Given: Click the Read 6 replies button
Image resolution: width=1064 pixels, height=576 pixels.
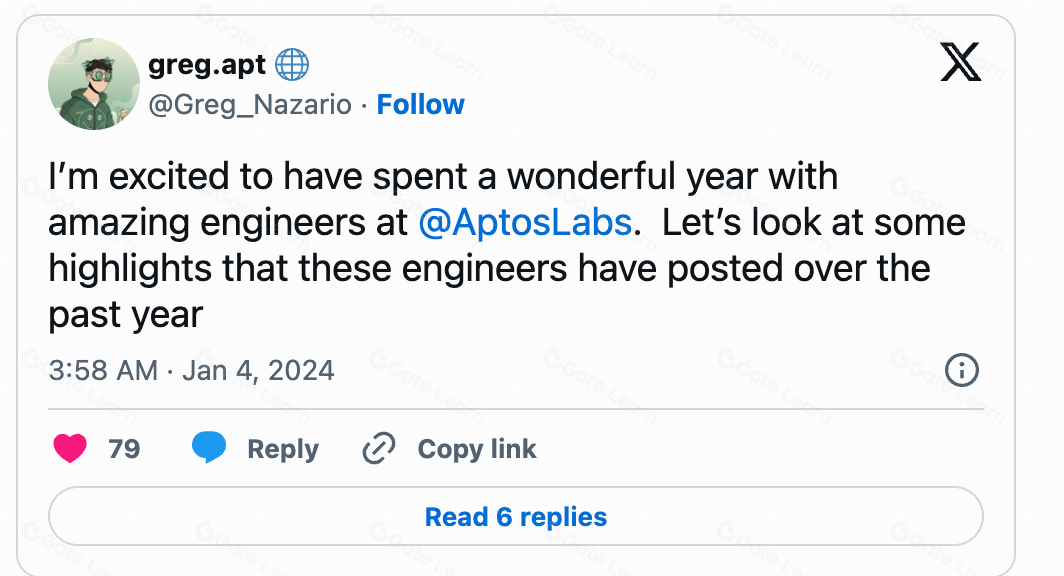Looking at the screenshot, I should [x=516, y=517].
